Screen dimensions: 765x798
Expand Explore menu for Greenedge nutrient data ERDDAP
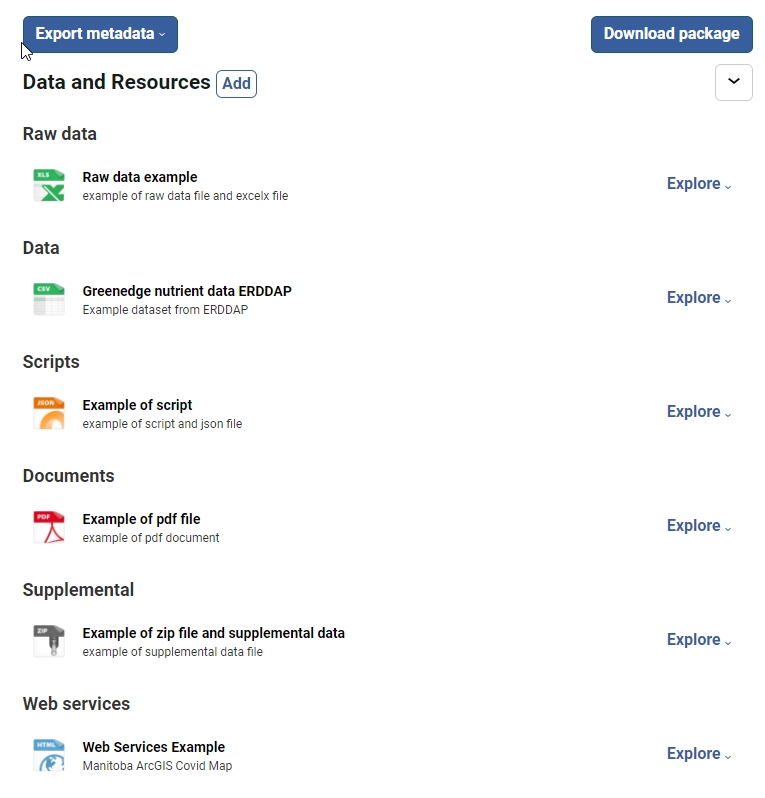(699, 298)
